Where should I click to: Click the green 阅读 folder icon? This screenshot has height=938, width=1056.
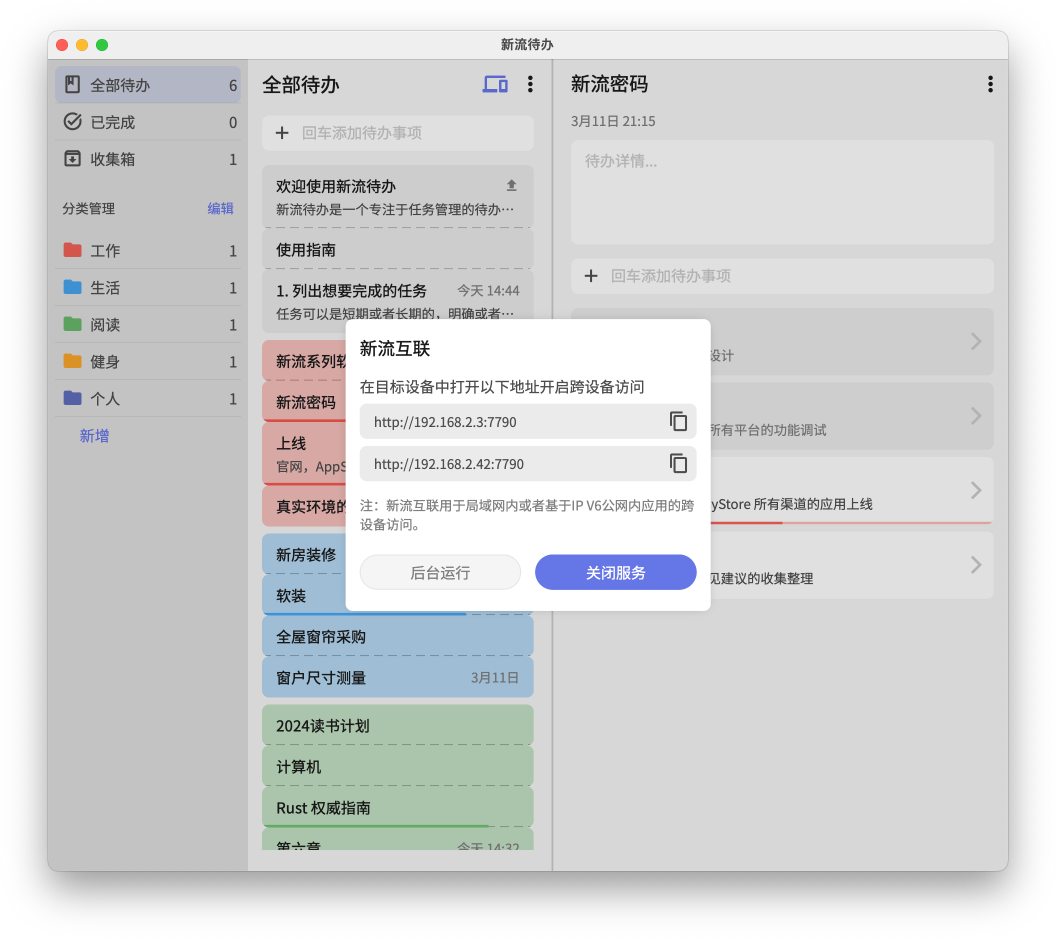(x=72, y=324)
